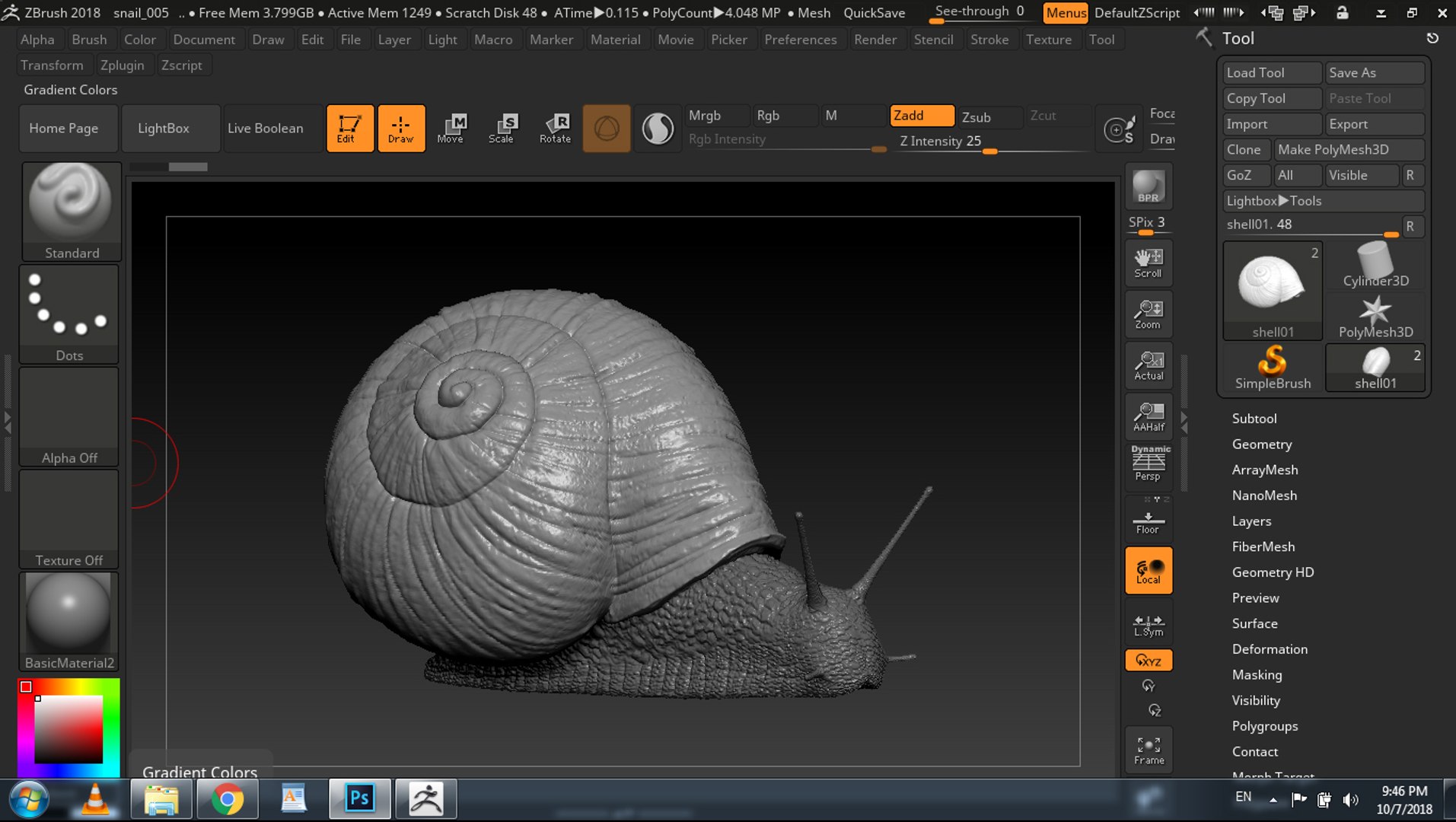Select the SimpleBrush tool
The image size is (1456, 822).
[1273, 368]
